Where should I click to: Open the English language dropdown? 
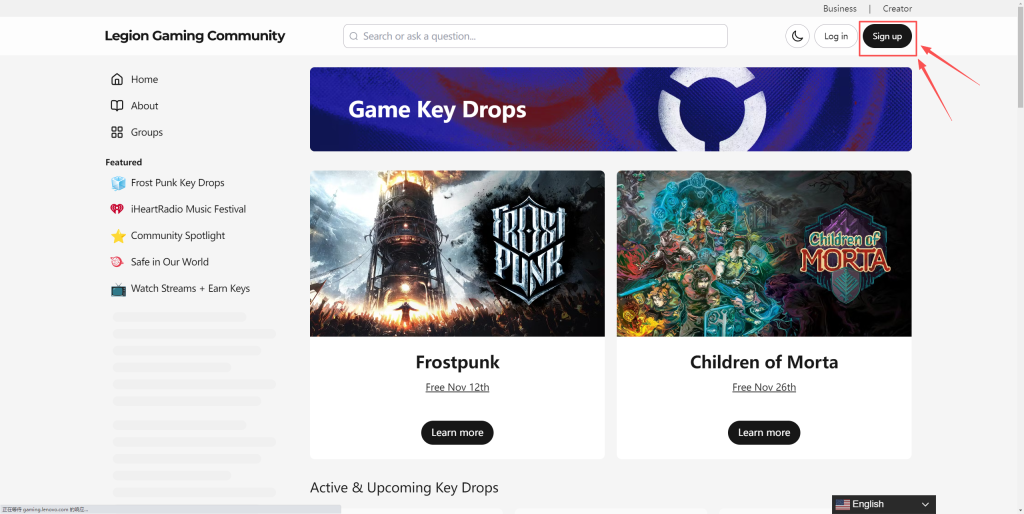(884, 504)
